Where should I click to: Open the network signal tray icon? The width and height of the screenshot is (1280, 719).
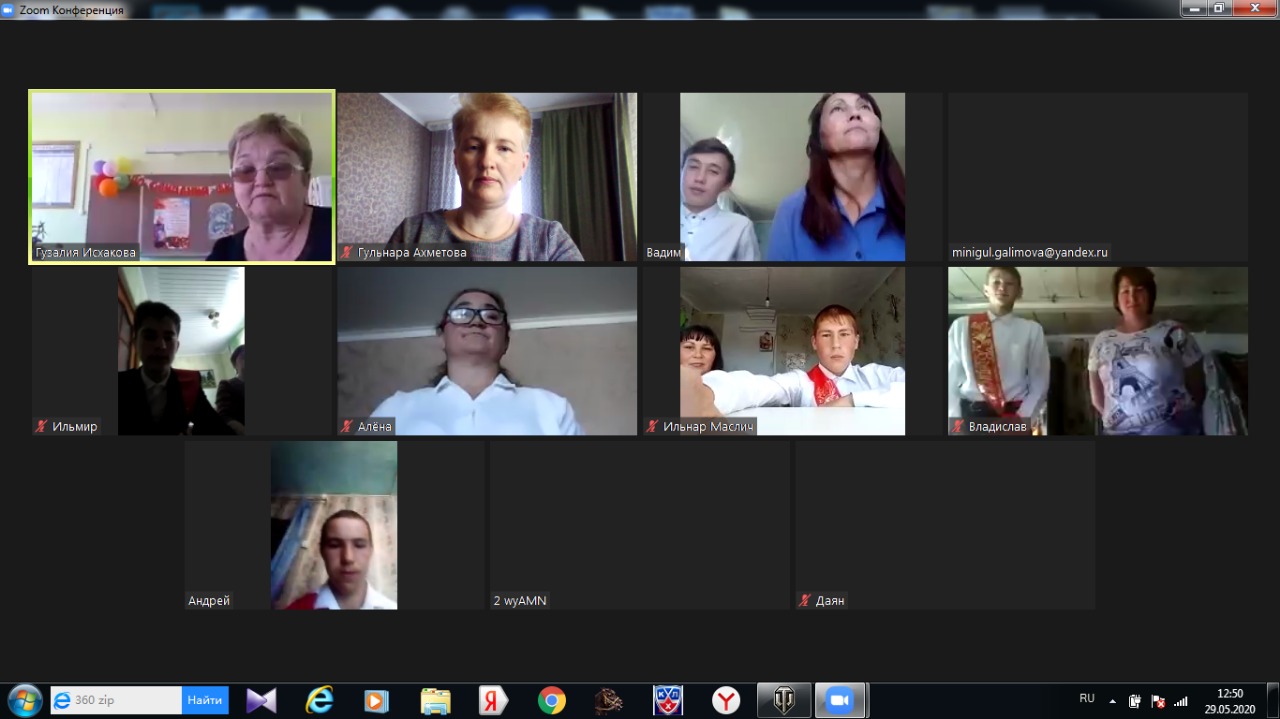tap(1181, 701)
